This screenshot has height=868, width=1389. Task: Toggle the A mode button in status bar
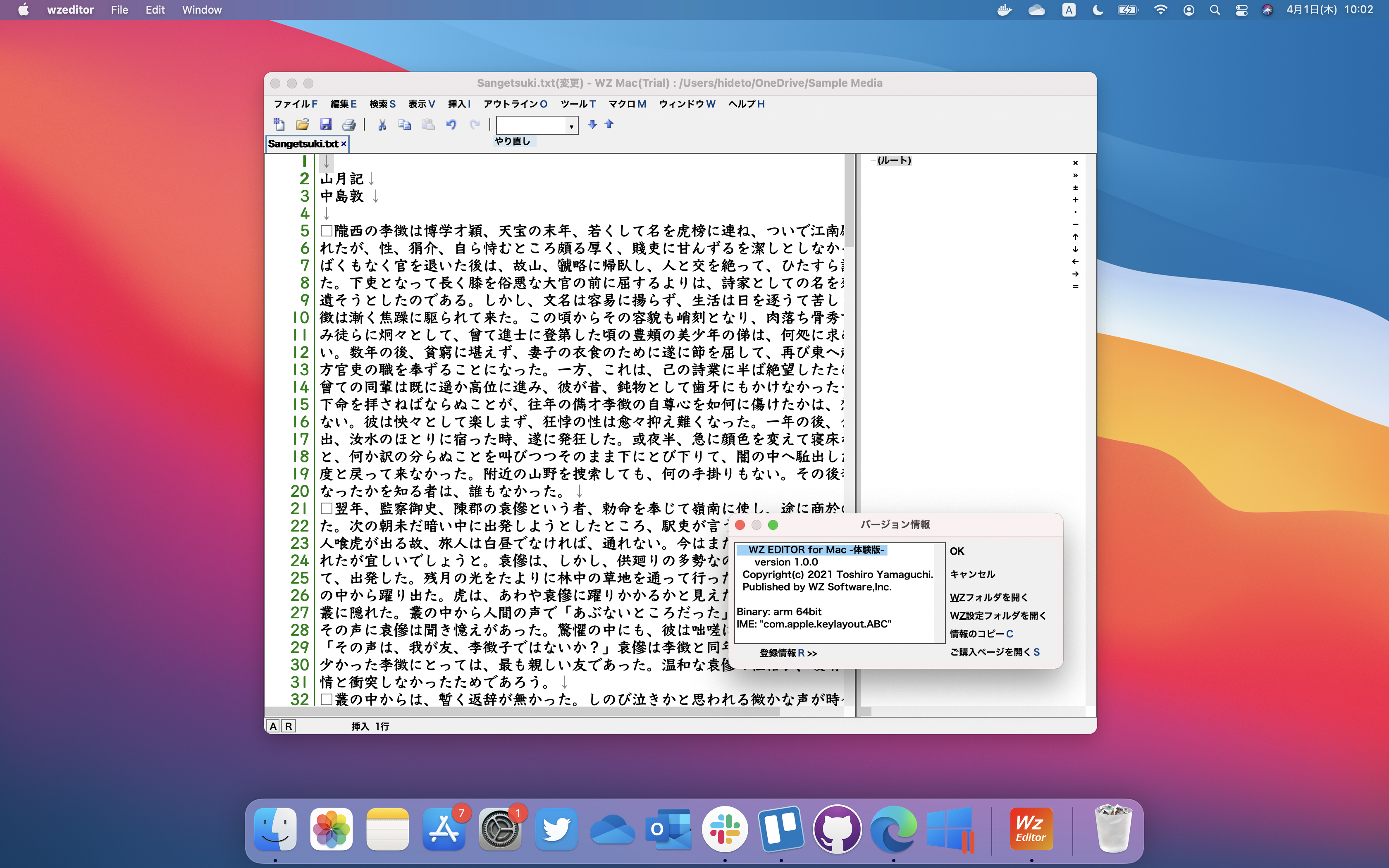[274, 726]
